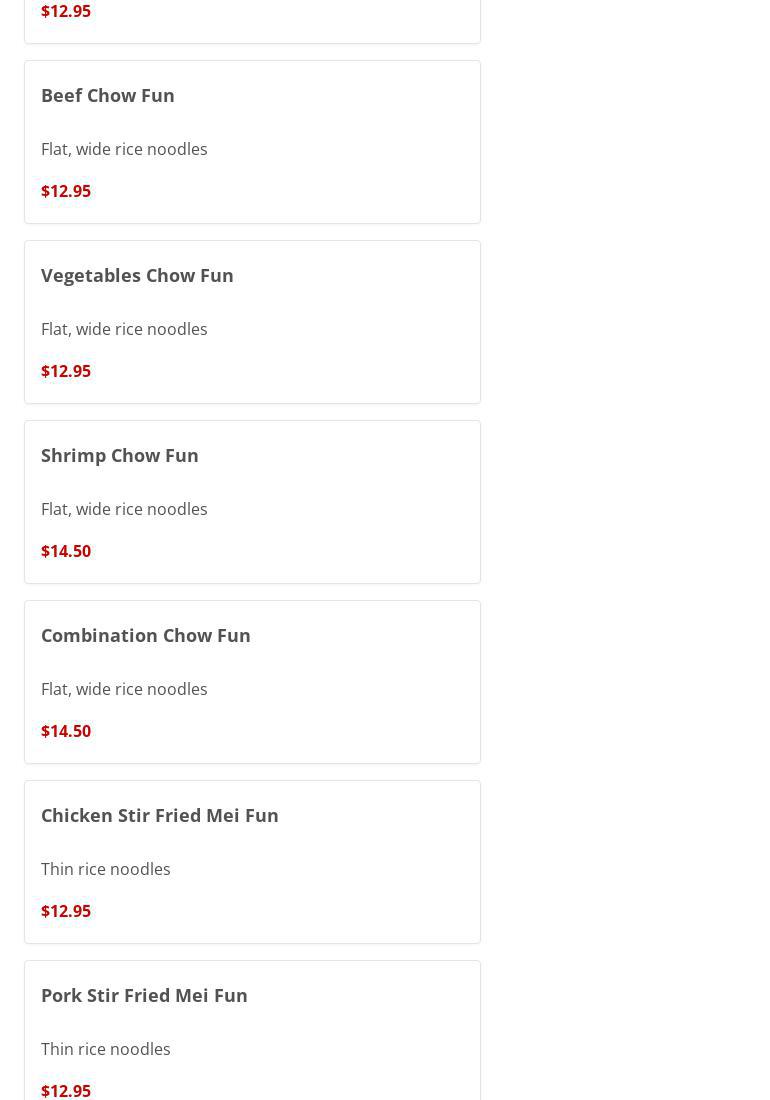The height and width of the screenshot is (1100, 770).
Task: Click the Shrimp Chow Fun $14.50 price
Action: tap(66, 551)
